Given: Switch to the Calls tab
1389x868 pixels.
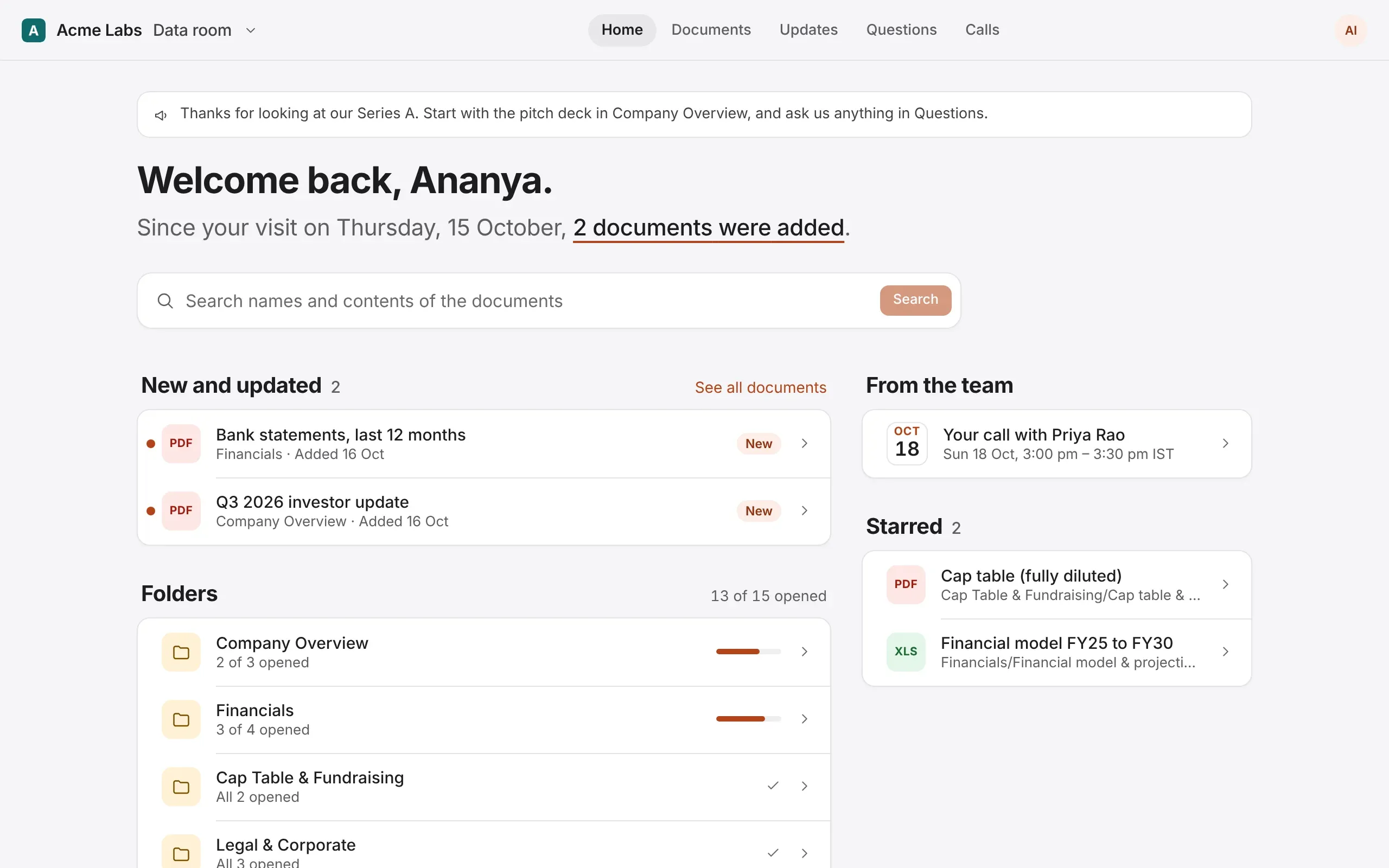Looking at the screenshot, I should 982,30.
